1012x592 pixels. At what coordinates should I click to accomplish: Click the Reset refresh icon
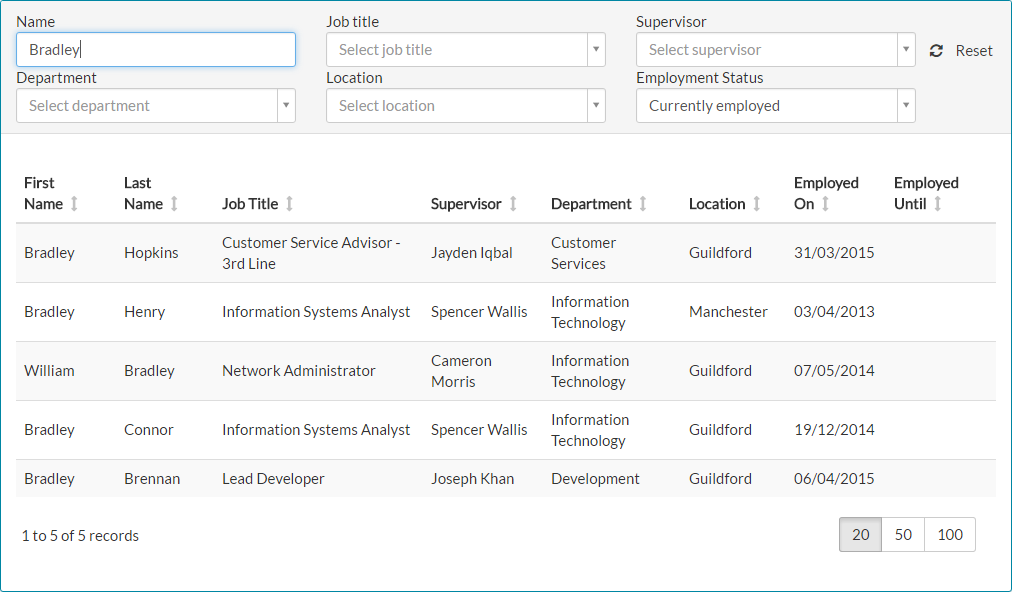click(x=936, y=51)
